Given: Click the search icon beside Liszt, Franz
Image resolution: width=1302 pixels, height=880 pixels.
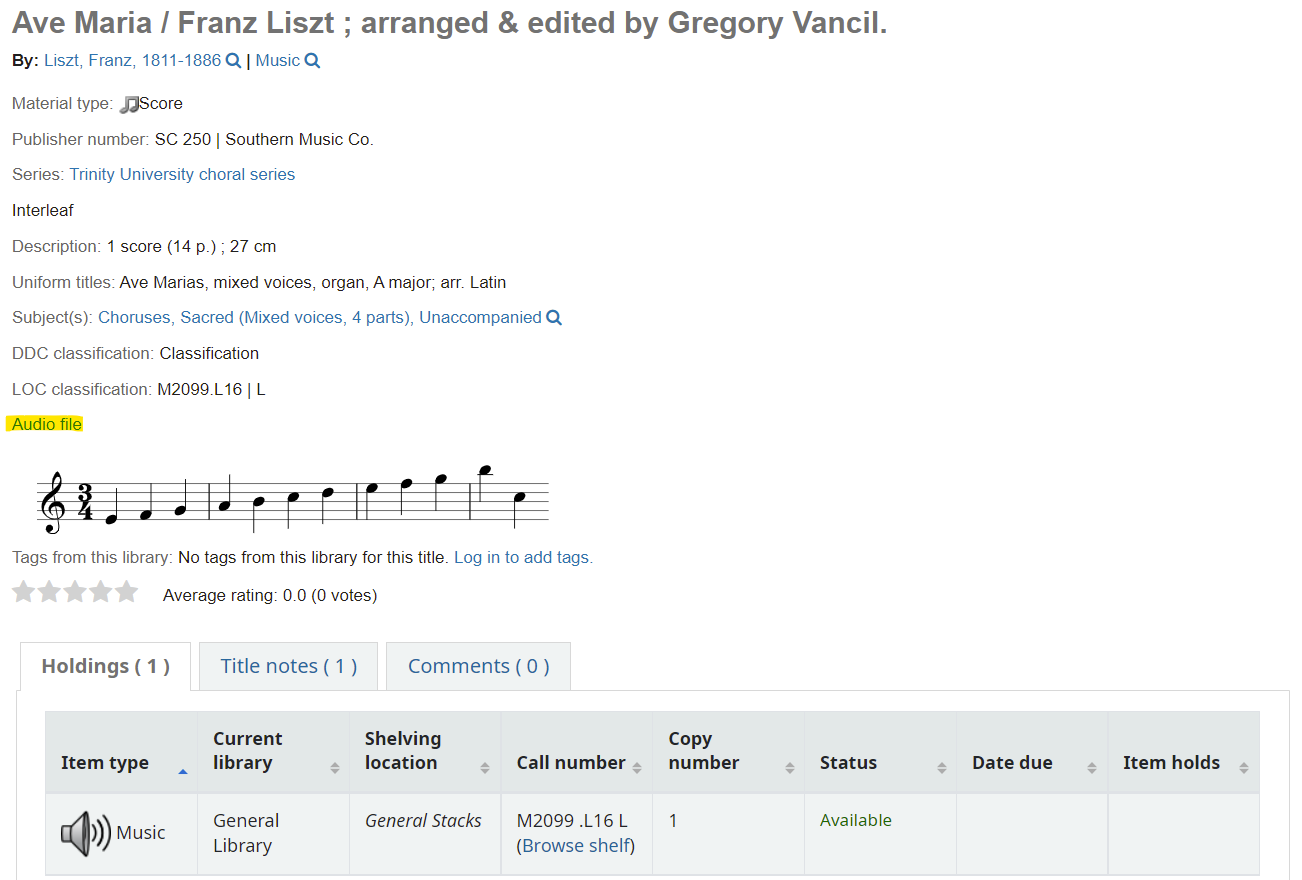Looking at the screenshot, I should click(233, 61).
